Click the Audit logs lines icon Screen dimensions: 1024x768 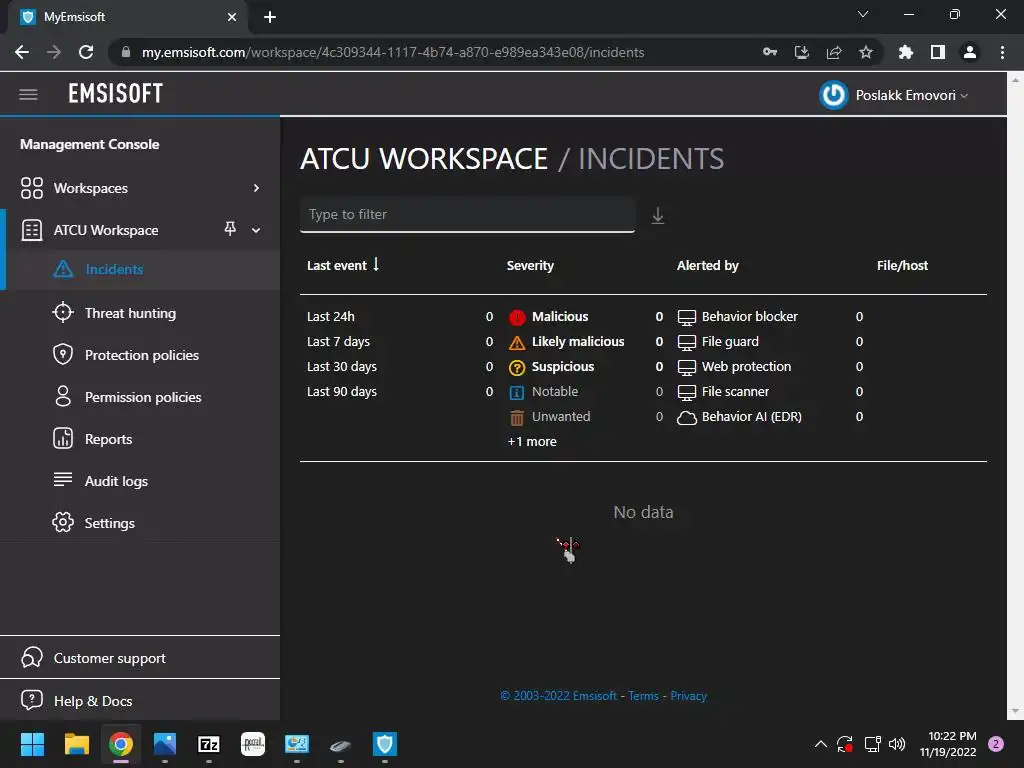coord(63,479)
